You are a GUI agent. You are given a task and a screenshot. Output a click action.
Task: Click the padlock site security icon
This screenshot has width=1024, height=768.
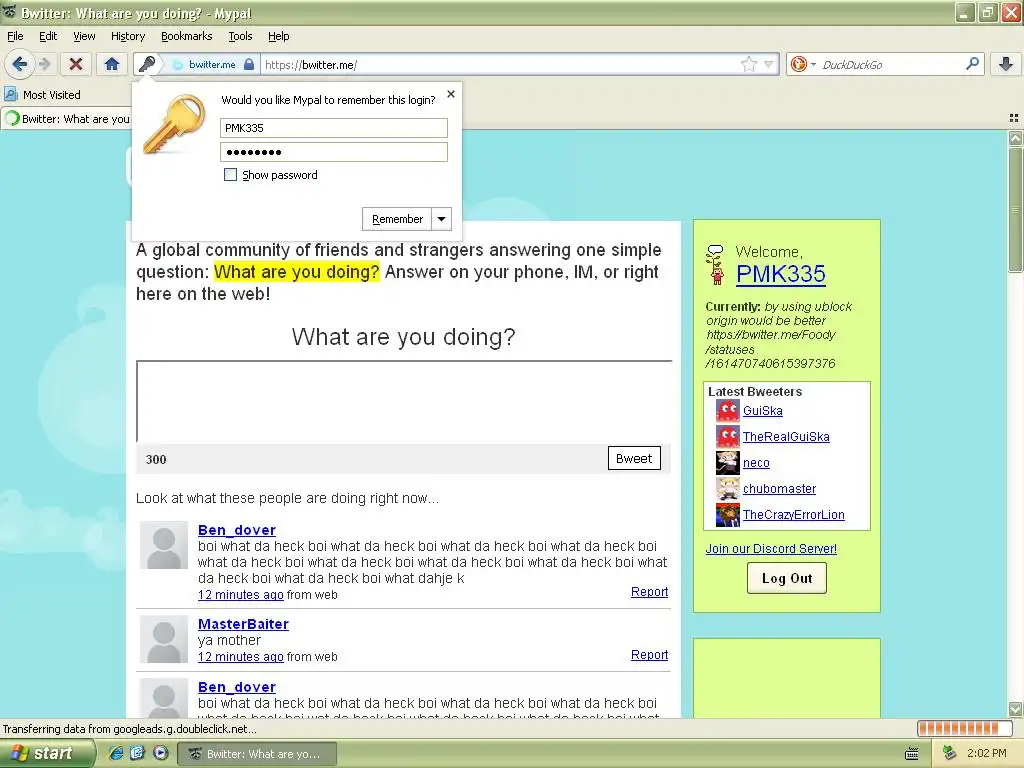249,64
